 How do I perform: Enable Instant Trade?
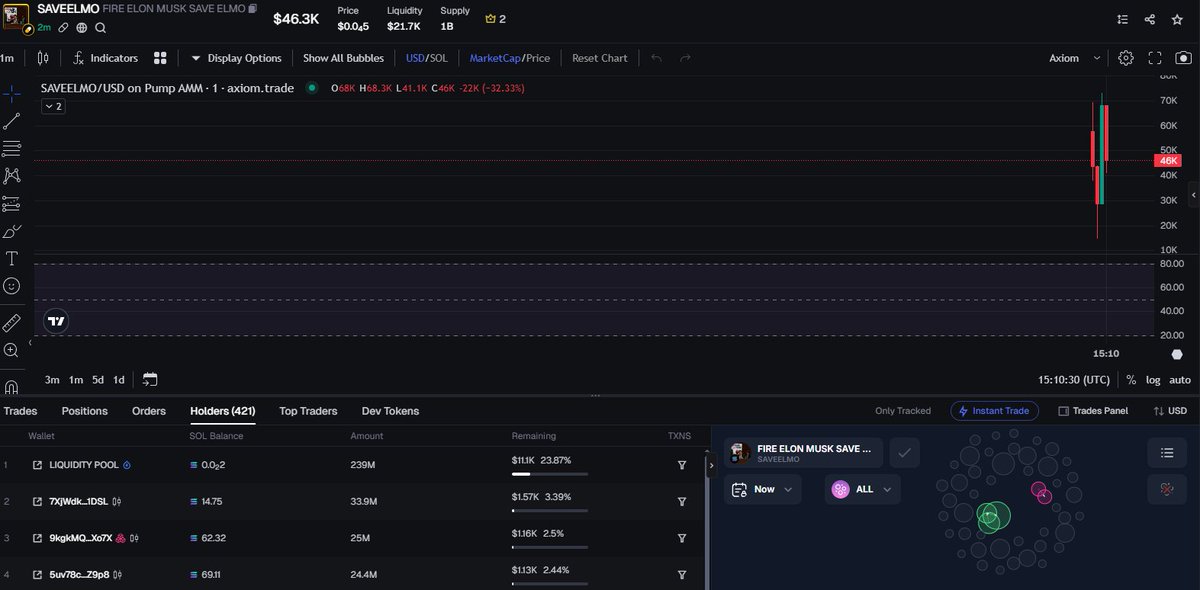coord(994,411)
